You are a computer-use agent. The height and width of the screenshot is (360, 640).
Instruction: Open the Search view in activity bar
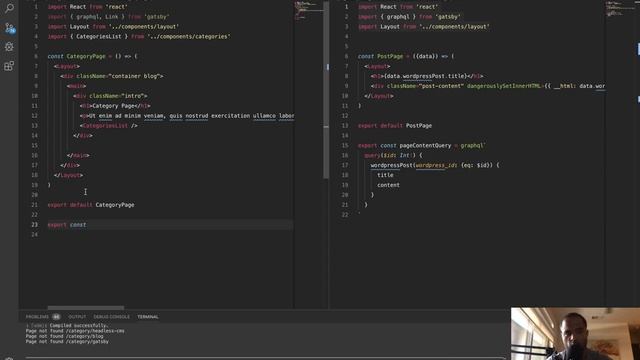tap(9, 8)
